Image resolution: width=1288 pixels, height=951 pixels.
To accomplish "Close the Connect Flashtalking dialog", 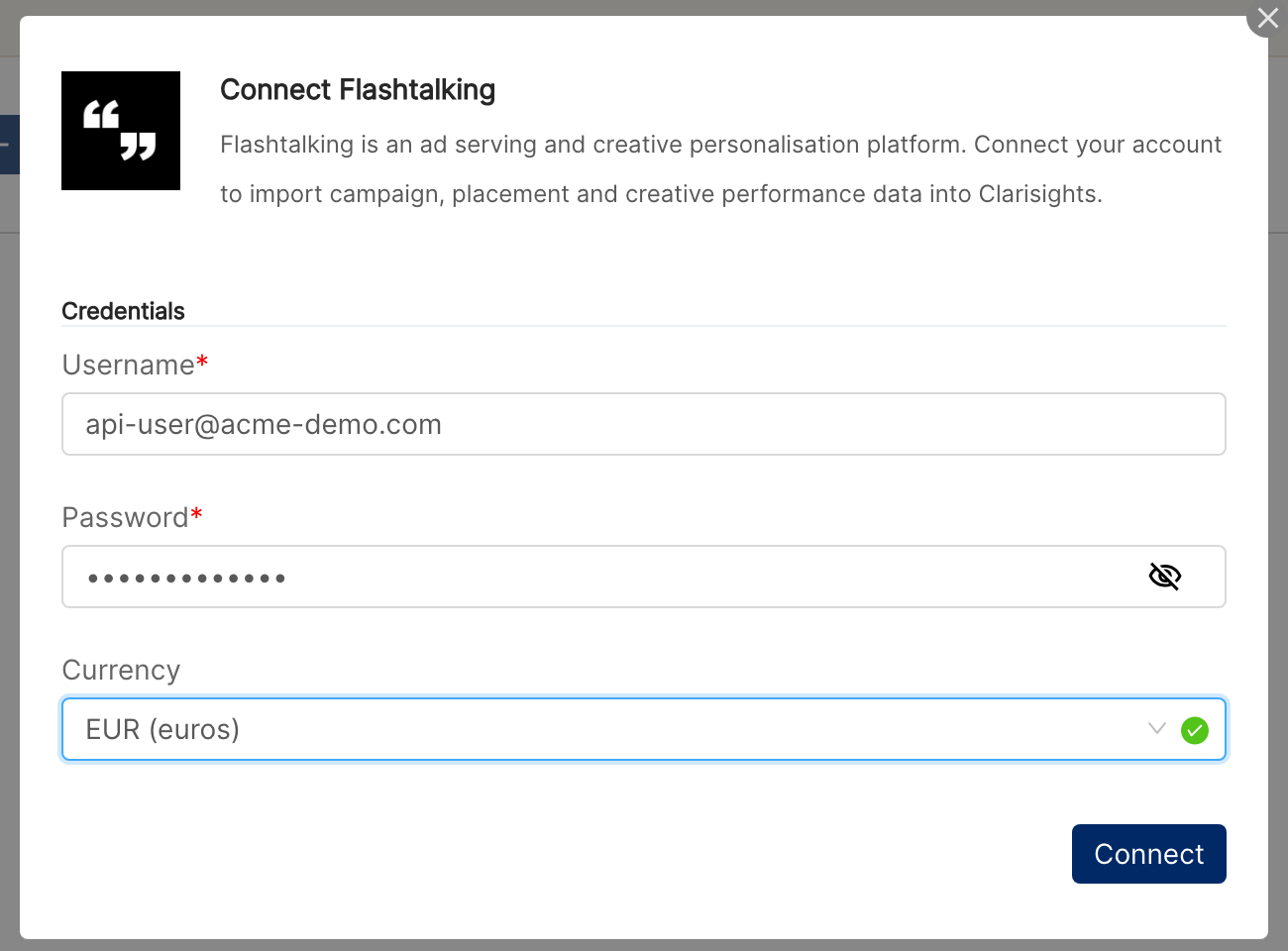I will point(1267,18).
